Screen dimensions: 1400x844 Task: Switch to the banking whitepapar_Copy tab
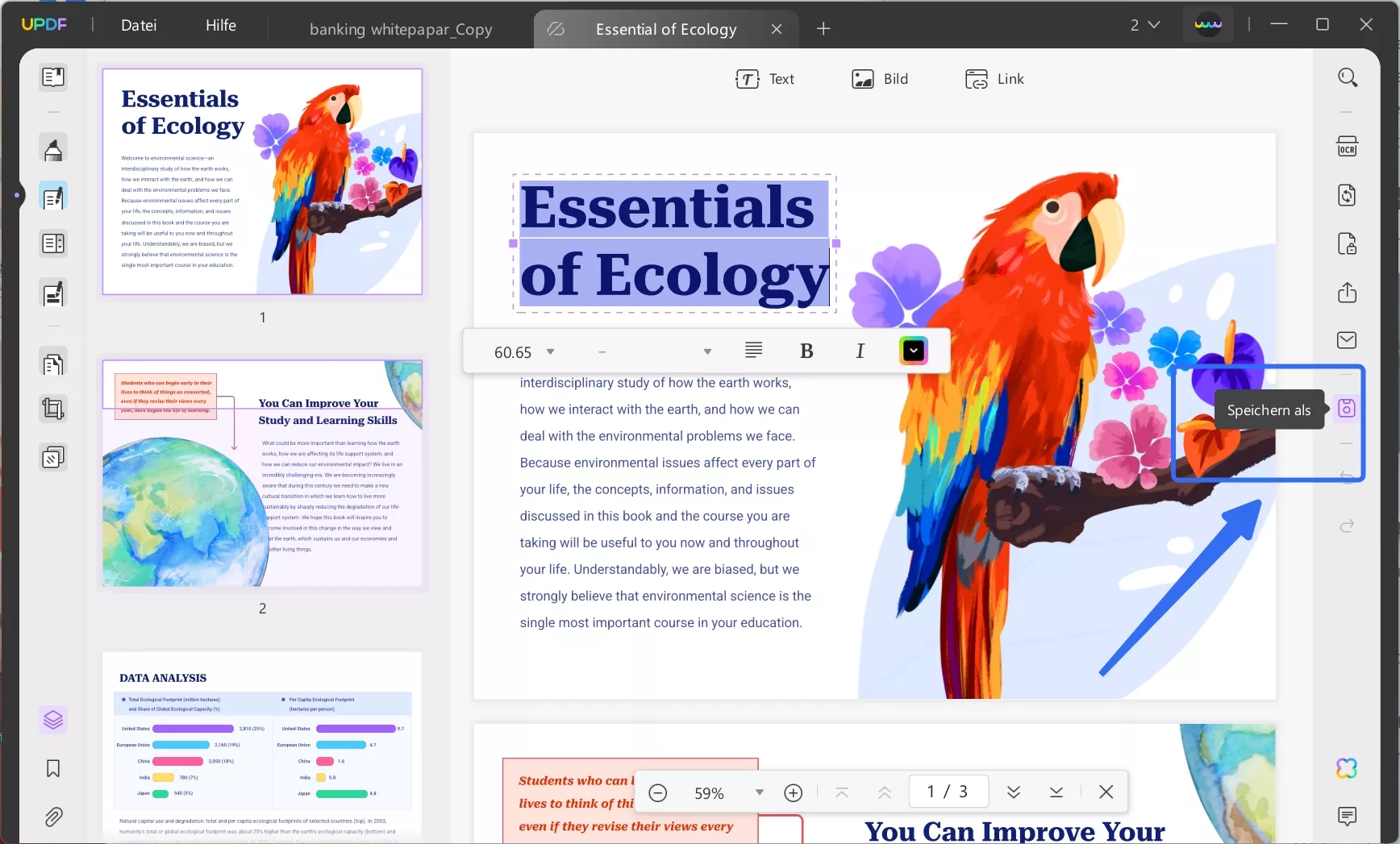click(x=401, y=29)
